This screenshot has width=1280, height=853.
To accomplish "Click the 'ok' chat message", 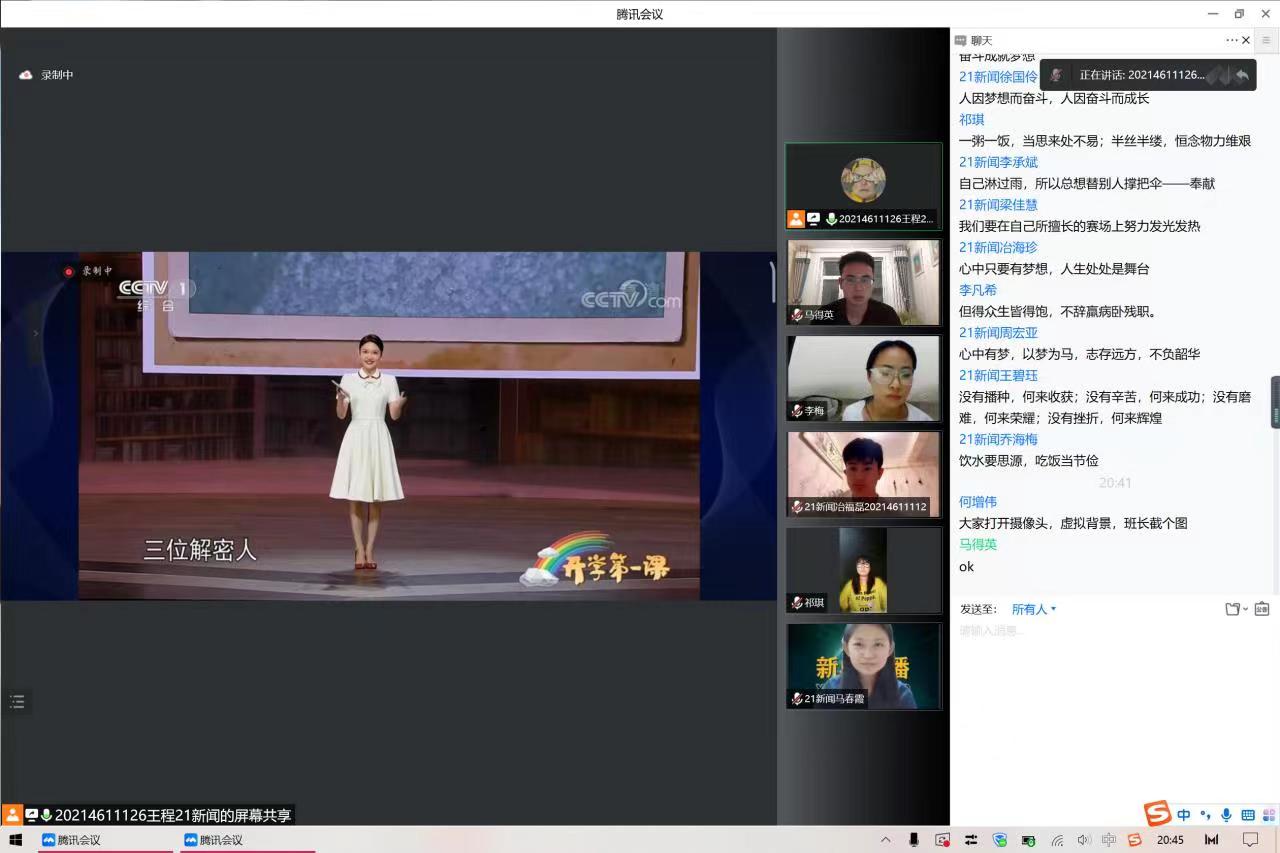I will pos(966,567).
